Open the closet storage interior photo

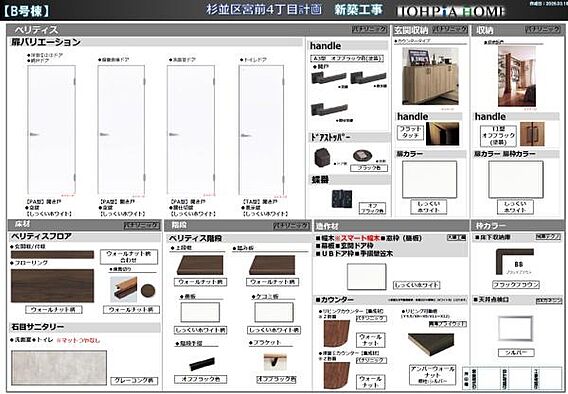click(x=516, y=76)
